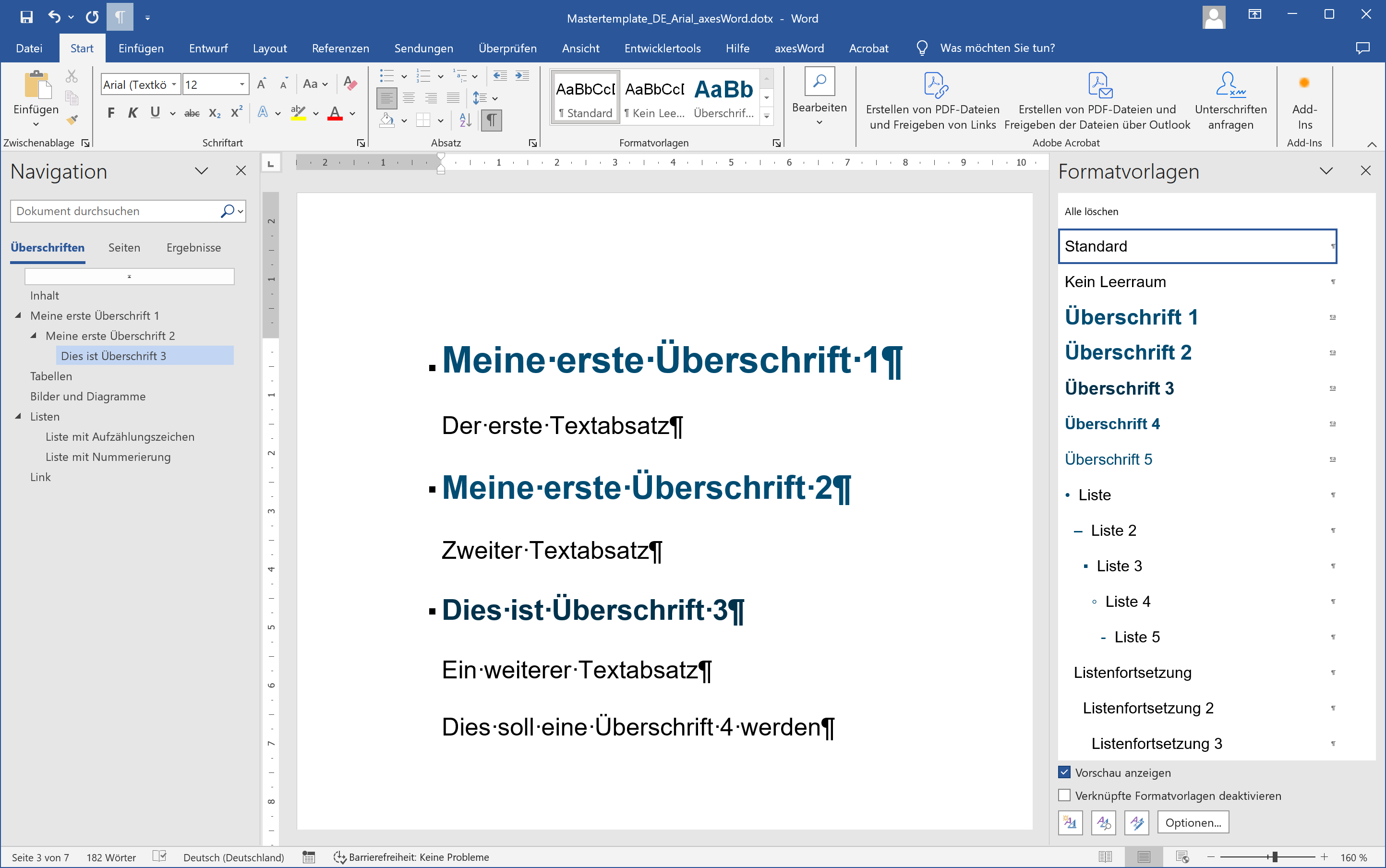
Task: Open Manage Styles icon
Action: click(1137, 823)
